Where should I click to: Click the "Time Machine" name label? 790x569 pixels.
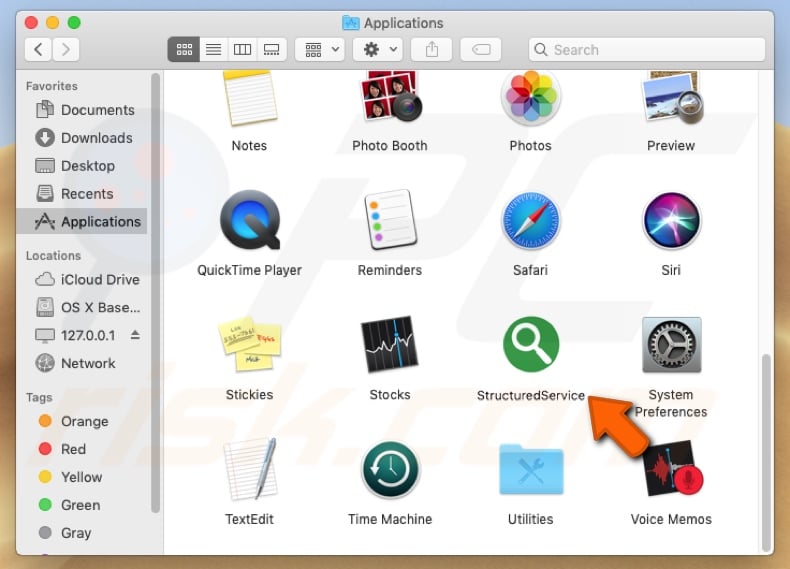tap(390, 519)
